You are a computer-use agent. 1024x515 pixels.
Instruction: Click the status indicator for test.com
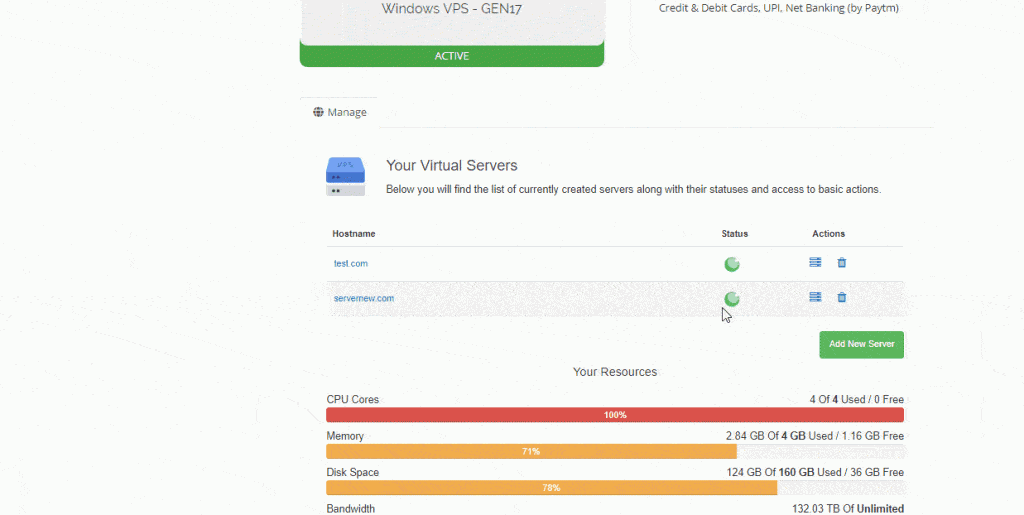731,264
